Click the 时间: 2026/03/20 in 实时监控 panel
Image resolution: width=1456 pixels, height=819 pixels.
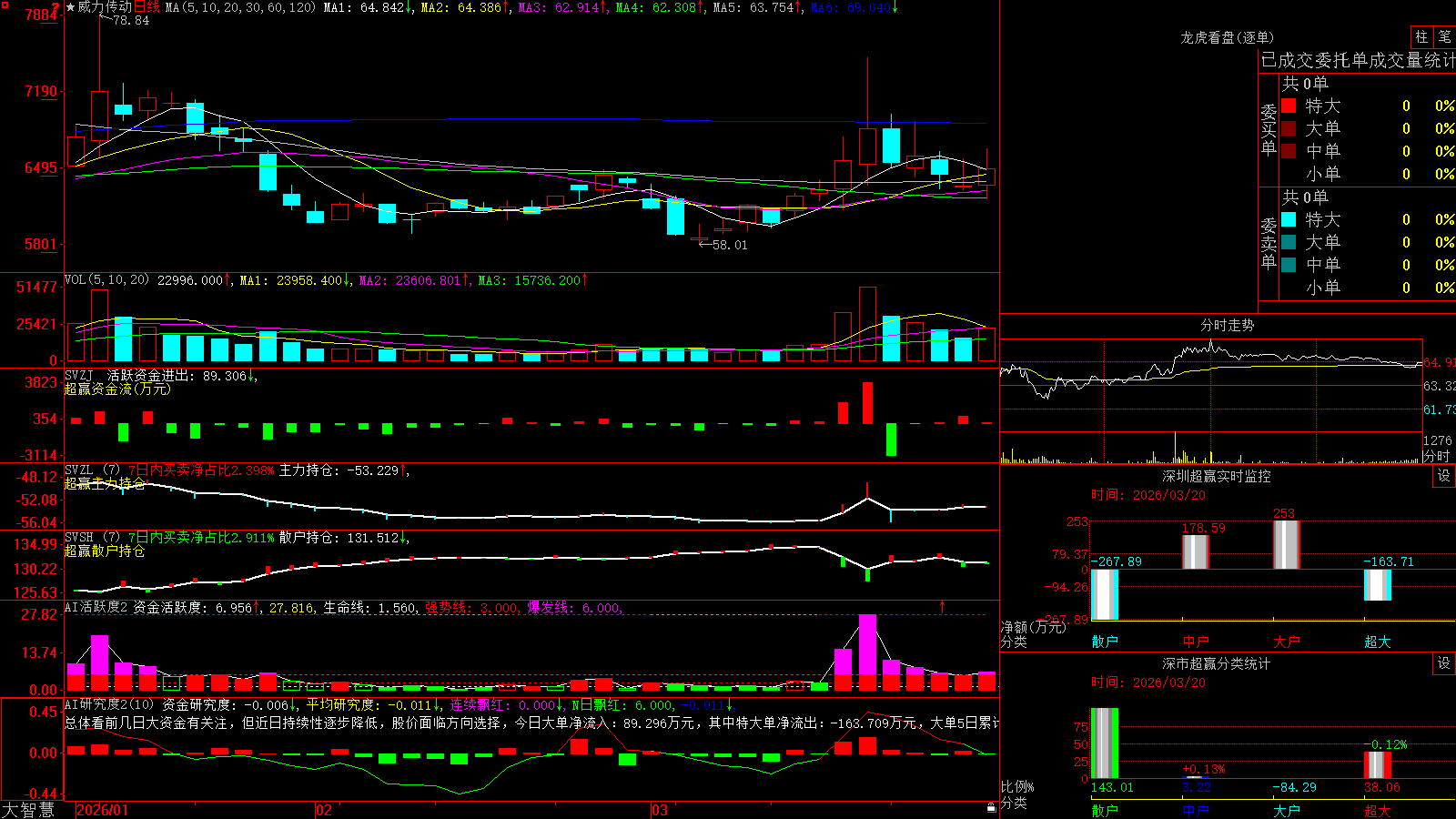point(1148,495)
